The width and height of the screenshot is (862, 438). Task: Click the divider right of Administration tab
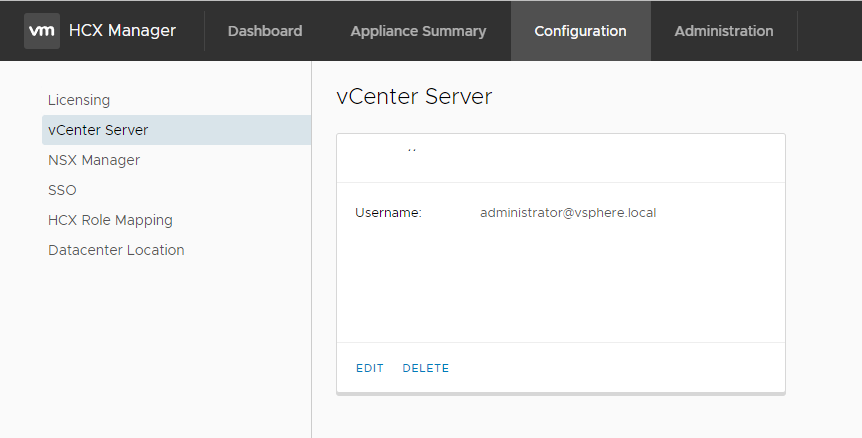pos(797,31)
